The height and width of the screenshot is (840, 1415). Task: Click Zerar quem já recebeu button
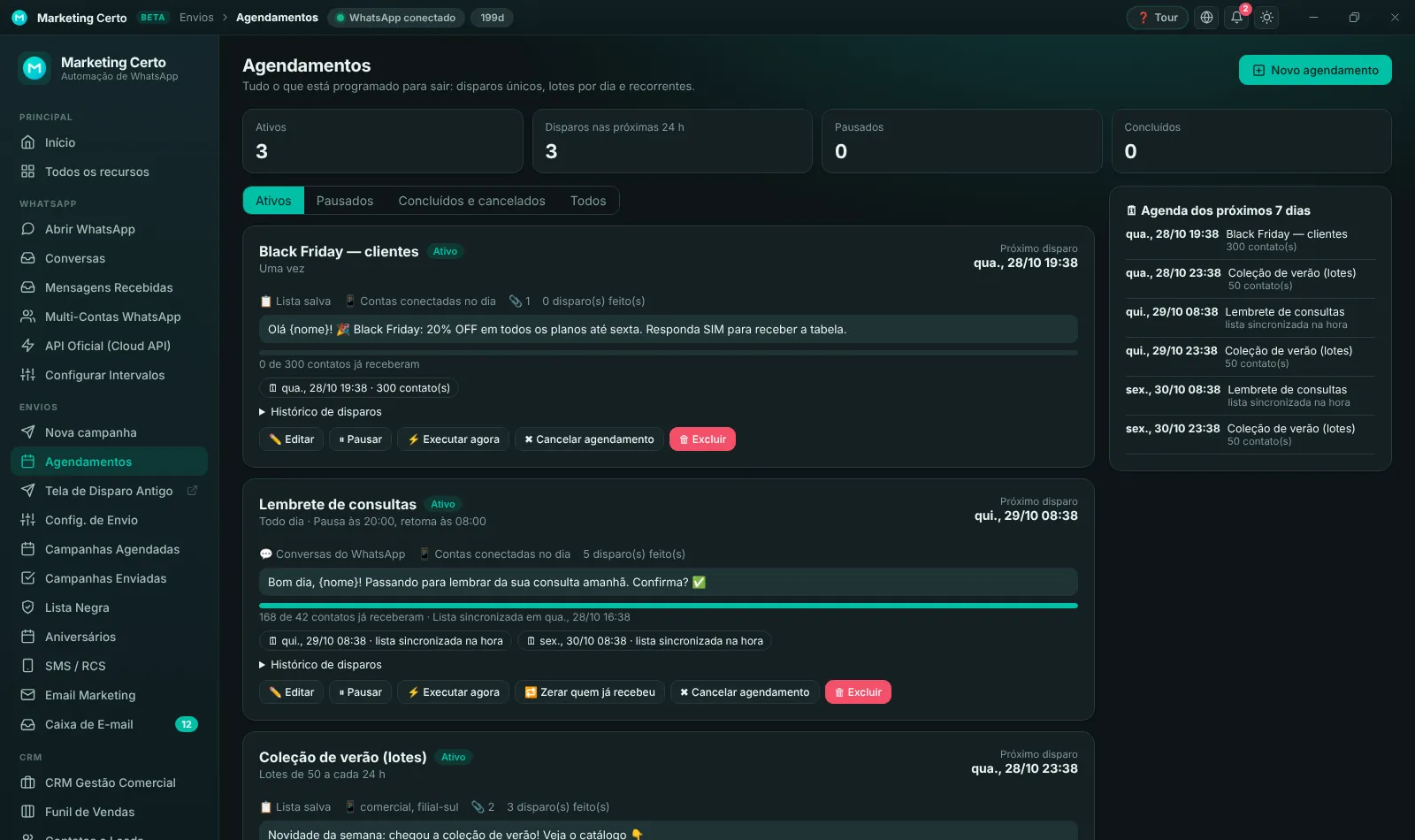(590, 692)
